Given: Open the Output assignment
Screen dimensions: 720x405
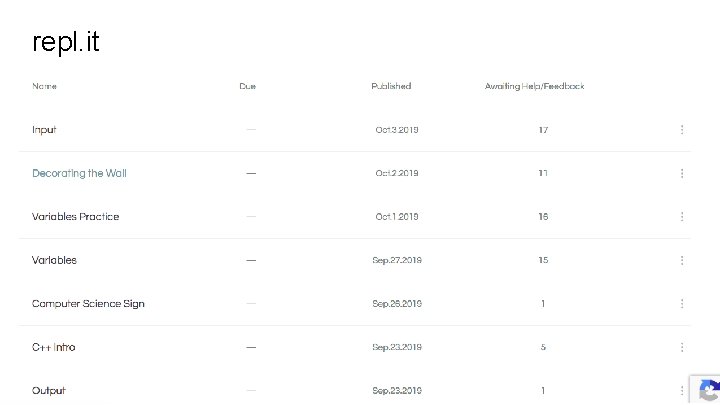Looking at the screenshot, I should 49,390.
